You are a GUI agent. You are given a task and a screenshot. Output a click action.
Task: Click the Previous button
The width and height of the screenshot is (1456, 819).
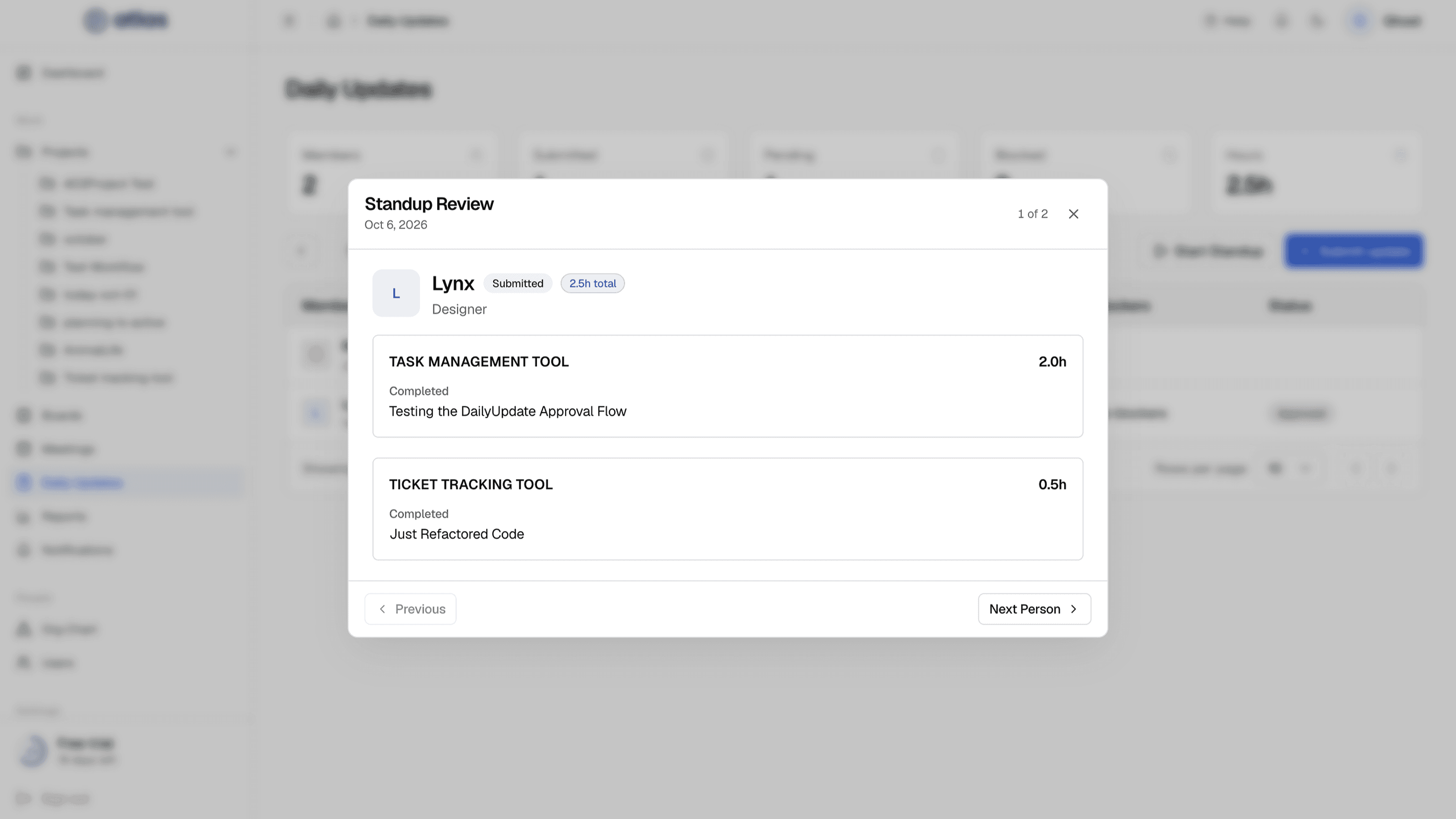point(410,609)
